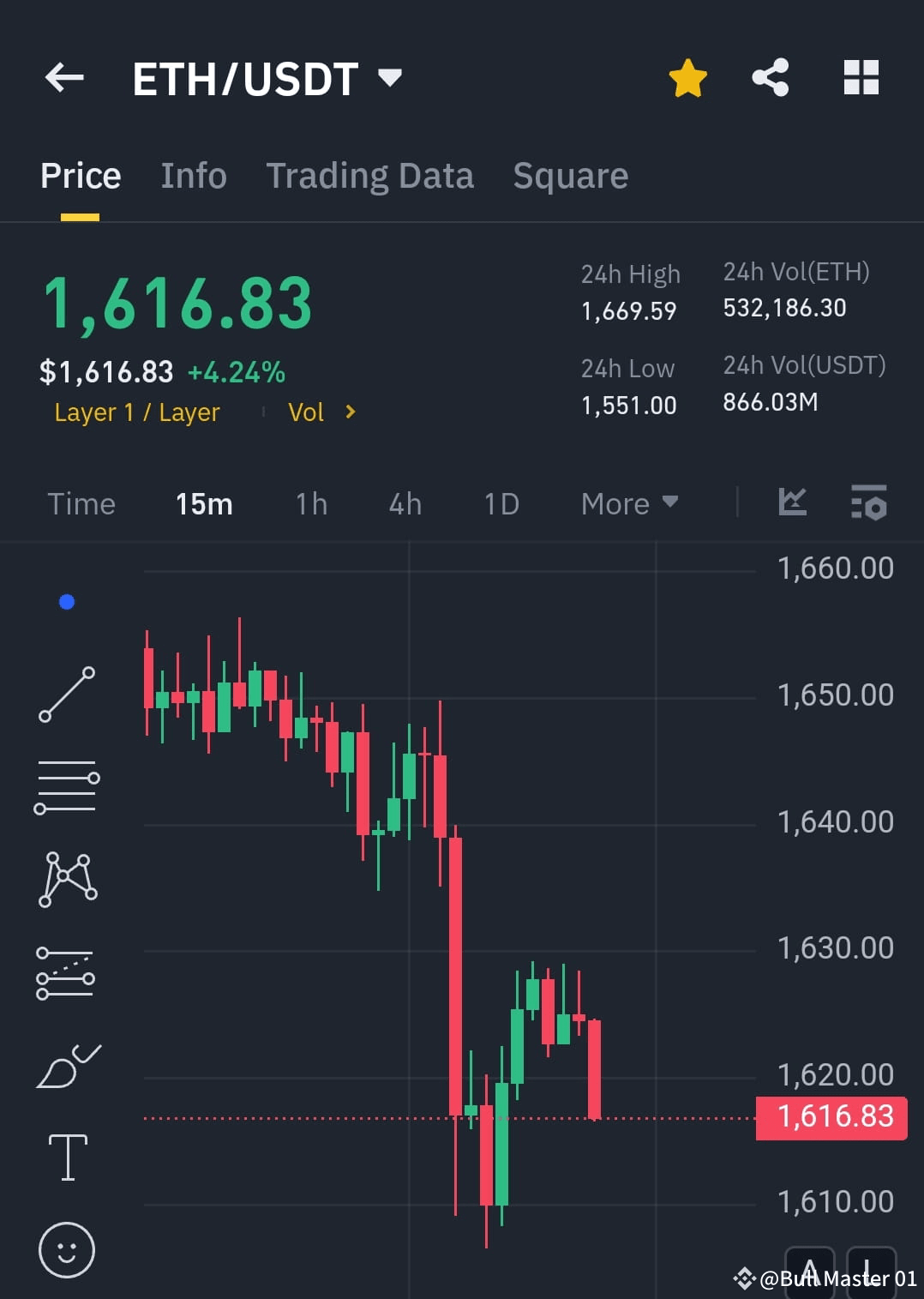Open the Square tab
This screenshot has height=1299, width=924.
click(x=570, y=175)
